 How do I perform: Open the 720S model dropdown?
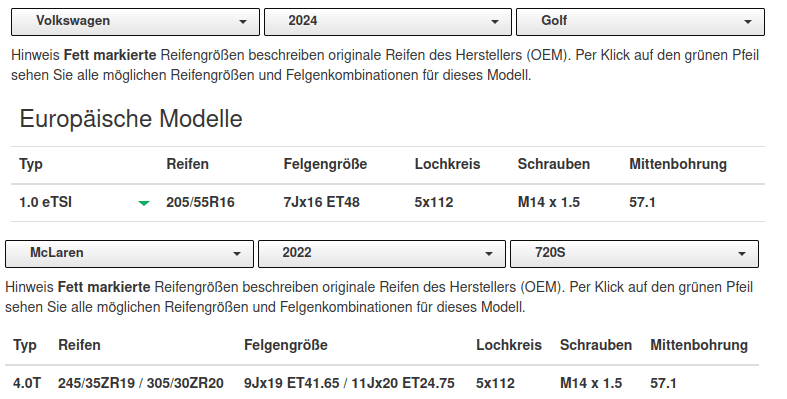(x=634, y=253)
